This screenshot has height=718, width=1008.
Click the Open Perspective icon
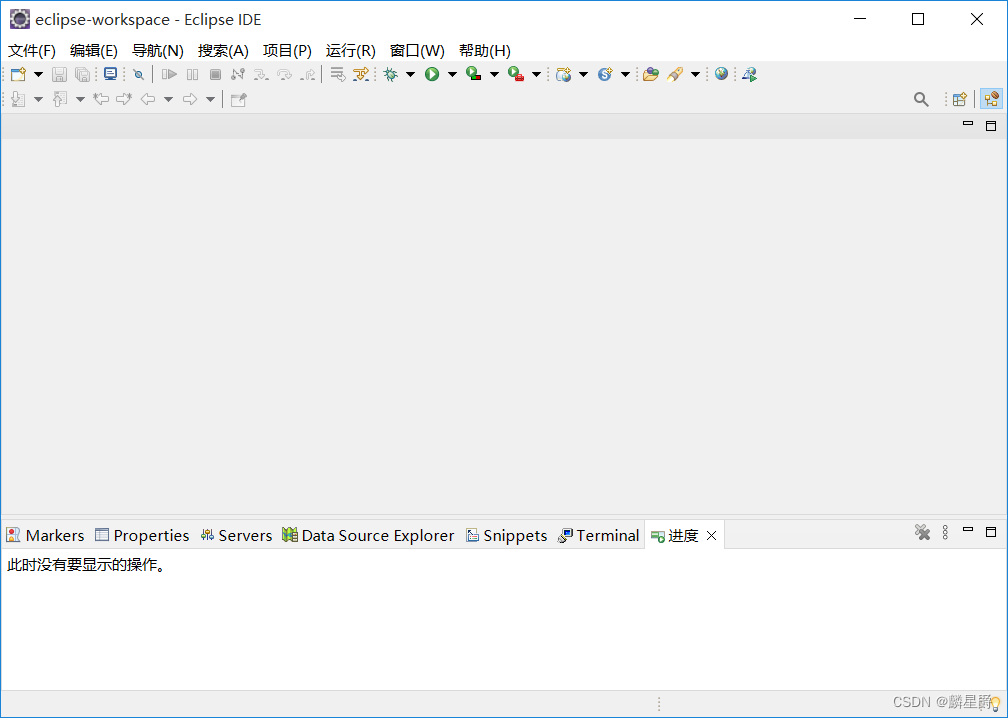coord(959,99)
